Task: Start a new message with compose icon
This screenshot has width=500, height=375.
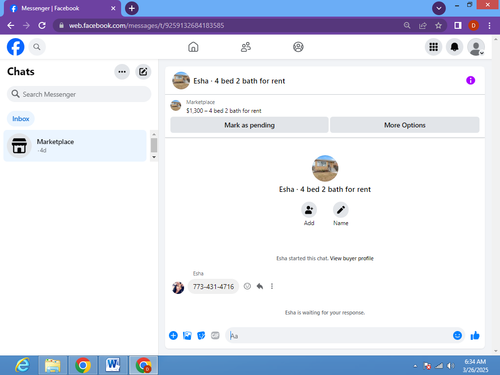Action: point(143,72)
